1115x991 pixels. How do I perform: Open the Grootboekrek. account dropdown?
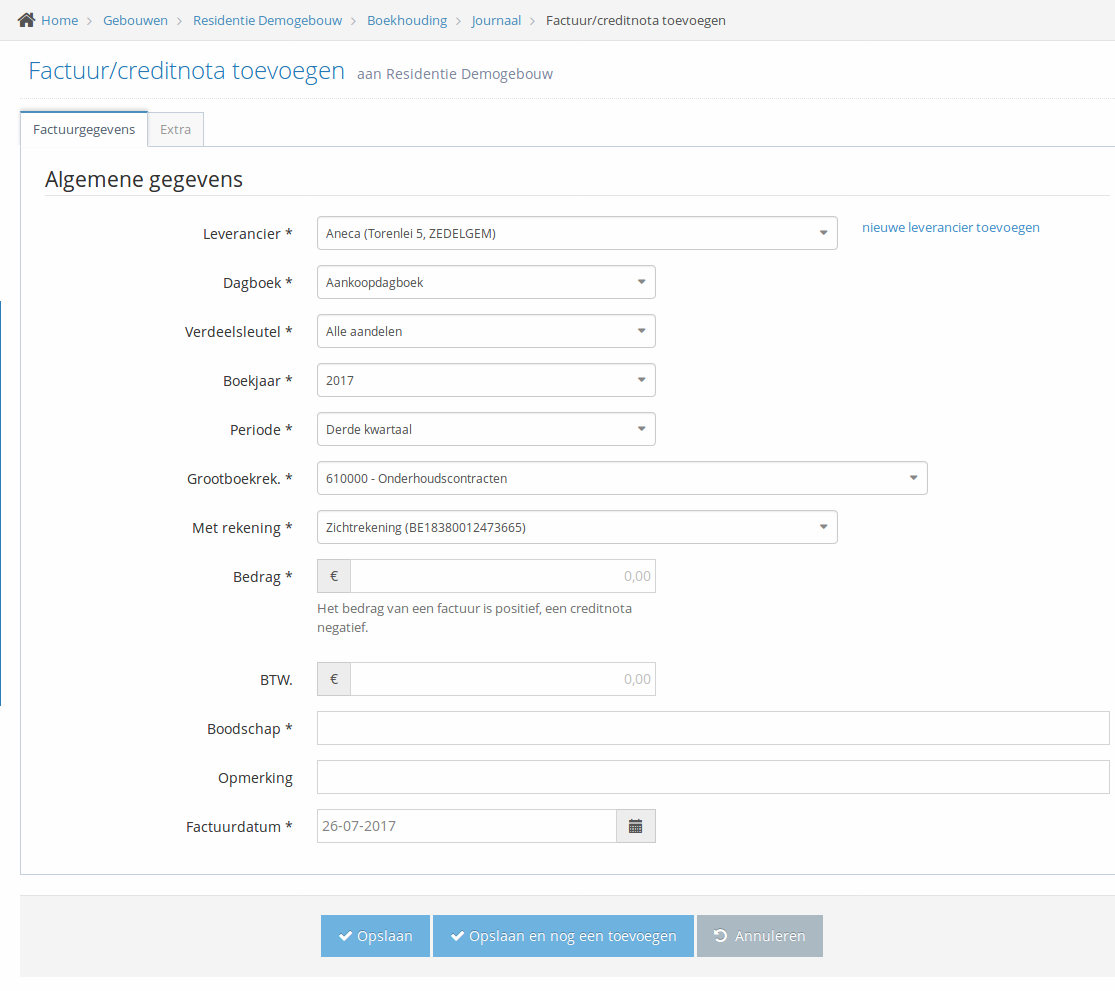(621, 478)
